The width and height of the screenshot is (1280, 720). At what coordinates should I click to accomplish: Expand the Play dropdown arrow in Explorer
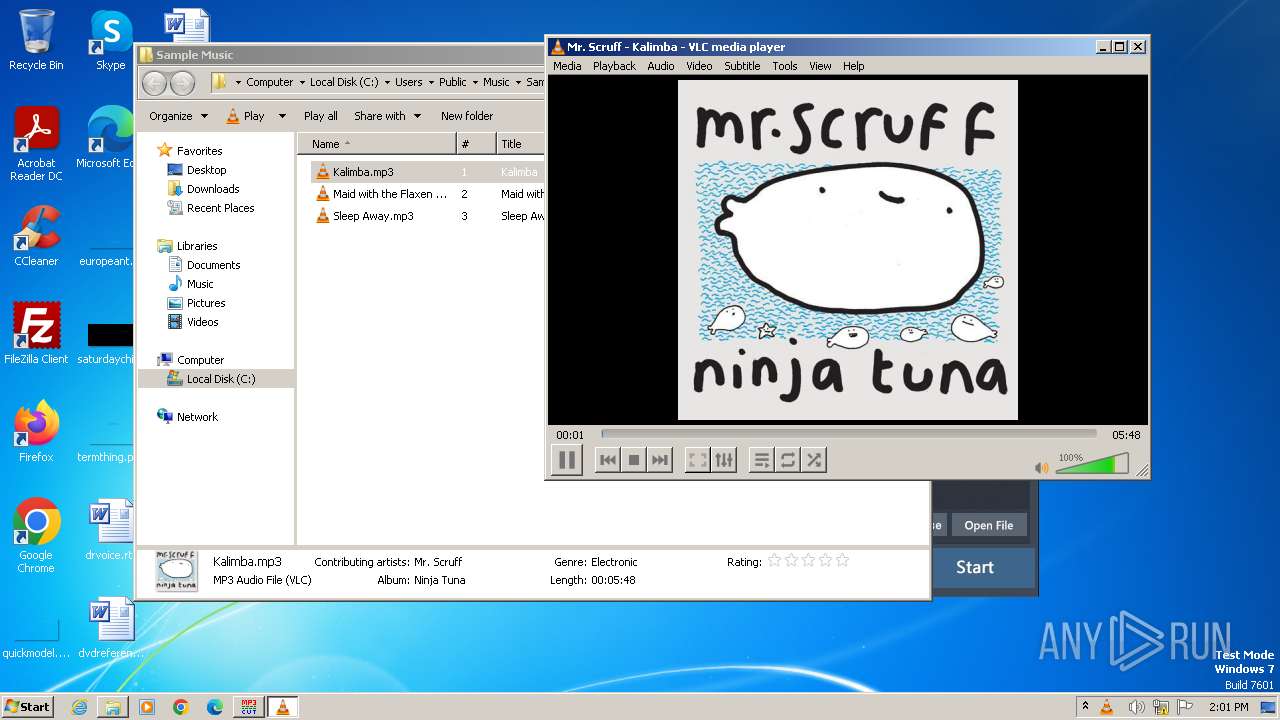282,116
